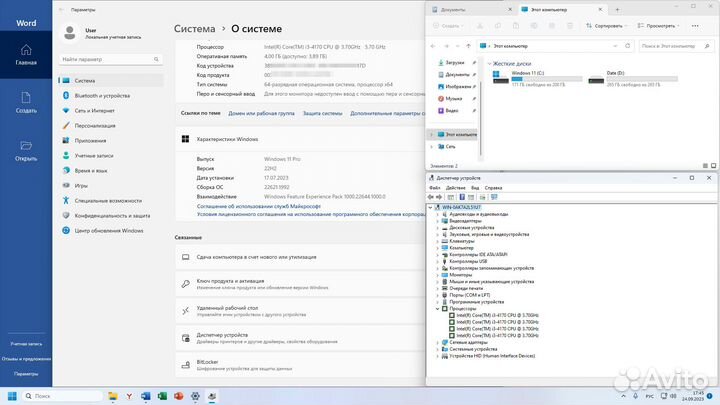This screenshot has width=720, height=405.
Task: Open Microsoft services agreement link
Action: 259,207
